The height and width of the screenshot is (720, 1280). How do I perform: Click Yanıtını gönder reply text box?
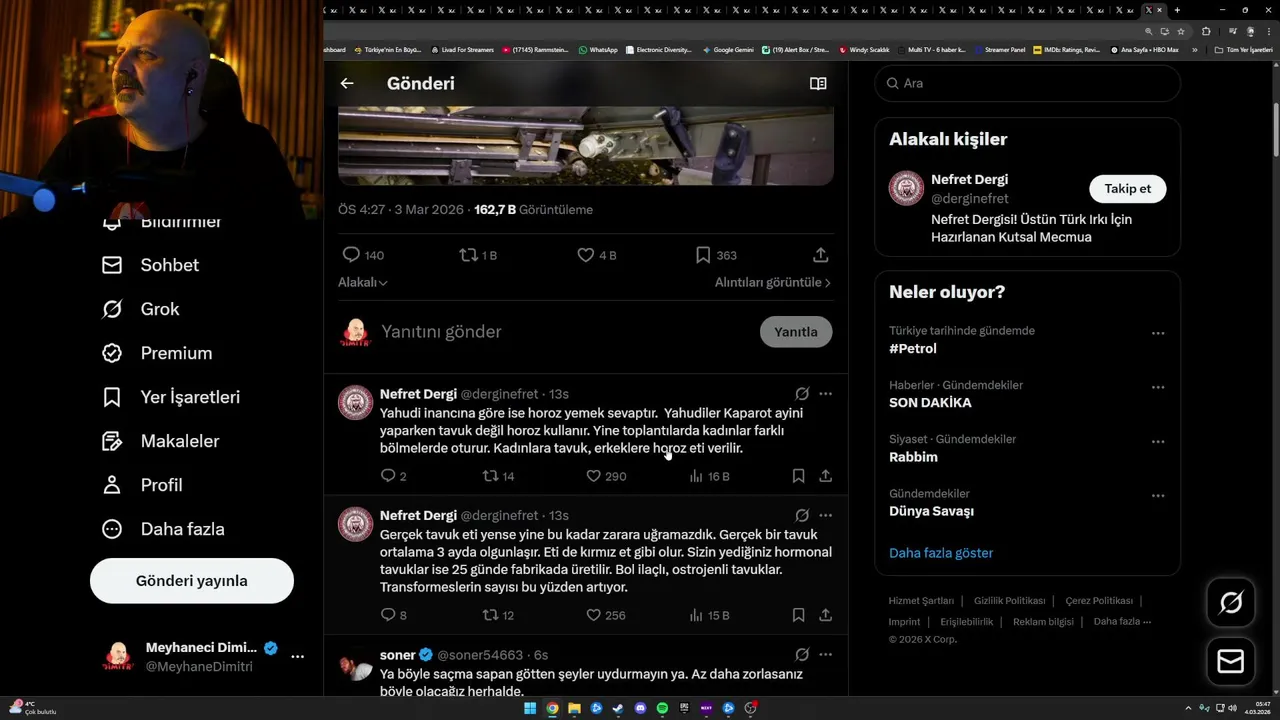pyautogui.click(x=565, y=332)
